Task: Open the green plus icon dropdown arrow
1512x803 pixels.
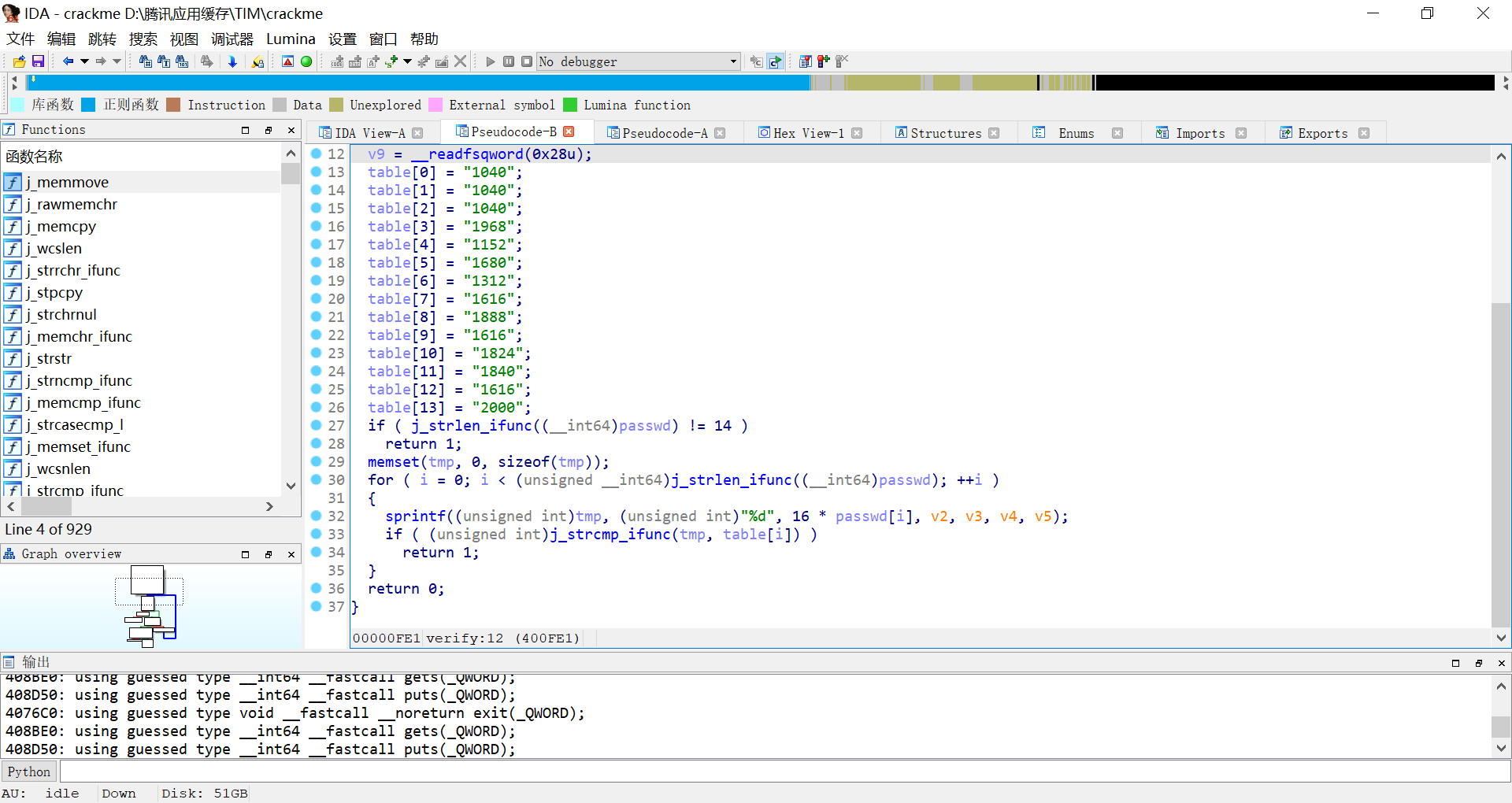Action: 407,61
